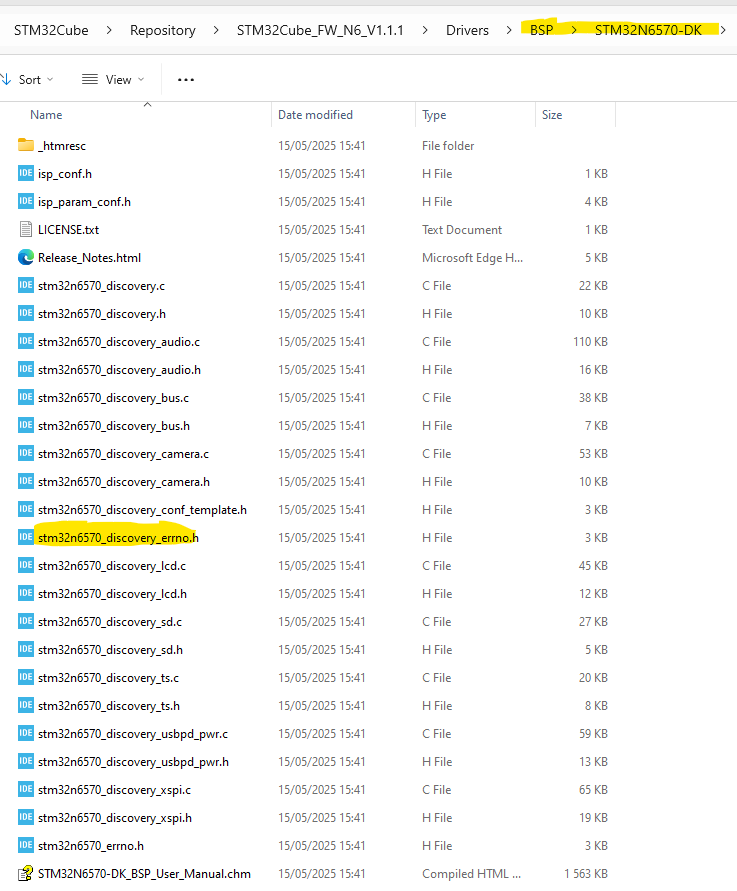Image resolution: width=737 pixels, height=891 pixels.
Task: Click the 'Microsoft Edge H...' type cell
Action: pos(472,257)
